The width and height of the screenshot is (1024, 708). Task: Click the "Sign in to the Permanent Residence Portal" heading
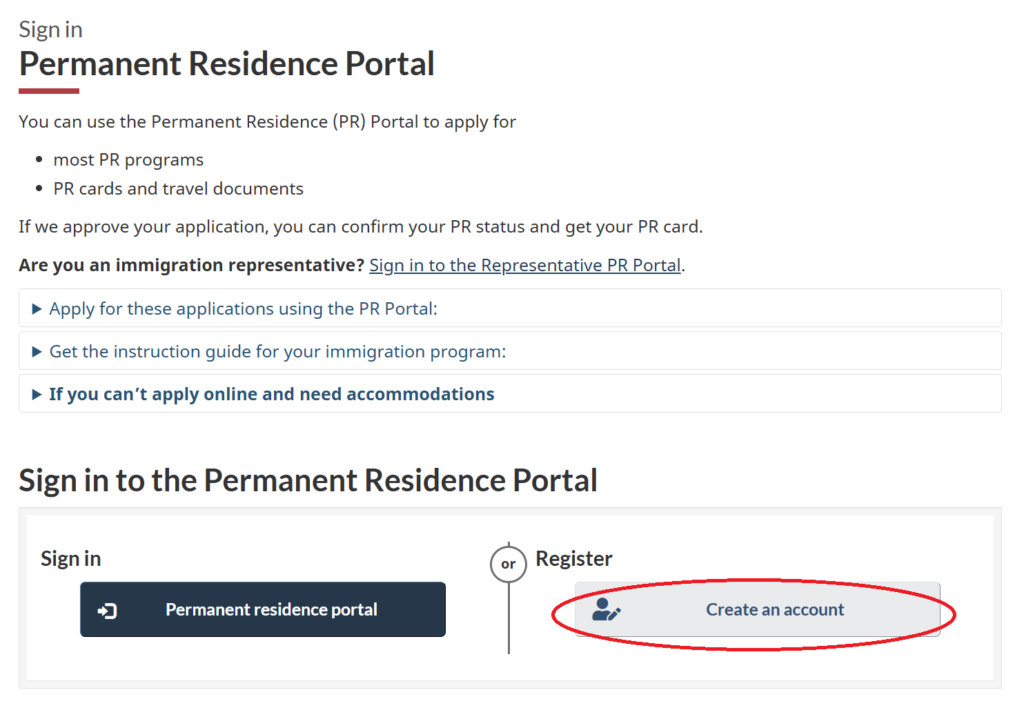[x=308, y=481]
